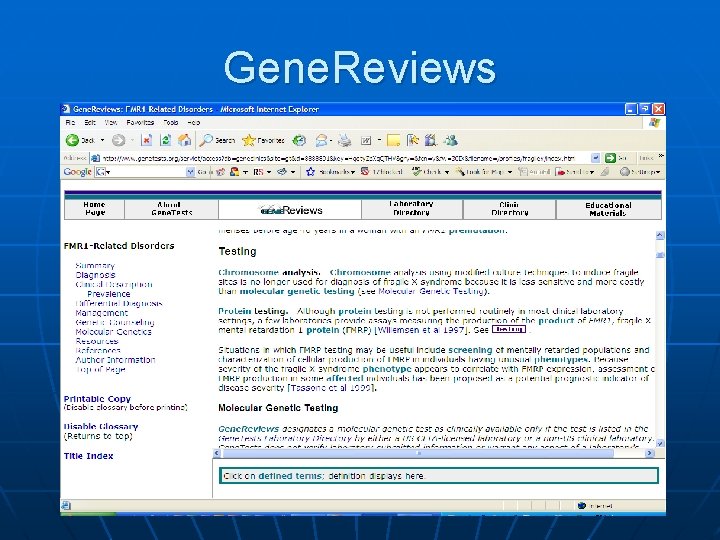Viewport: 720px width, 540px height.
Task: Click the Google toolbar Settings icon
Action: click(624, 172)
